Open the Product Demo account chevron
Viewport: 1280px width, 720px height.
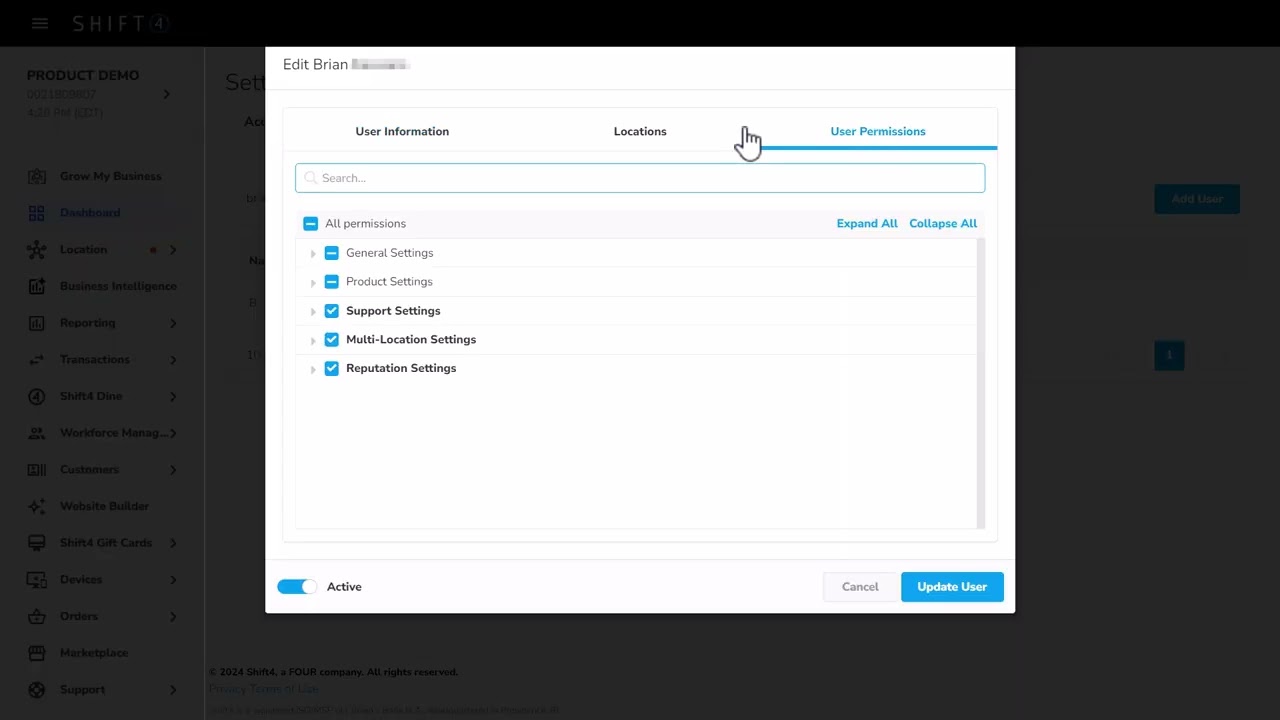[x=167, y=95]
